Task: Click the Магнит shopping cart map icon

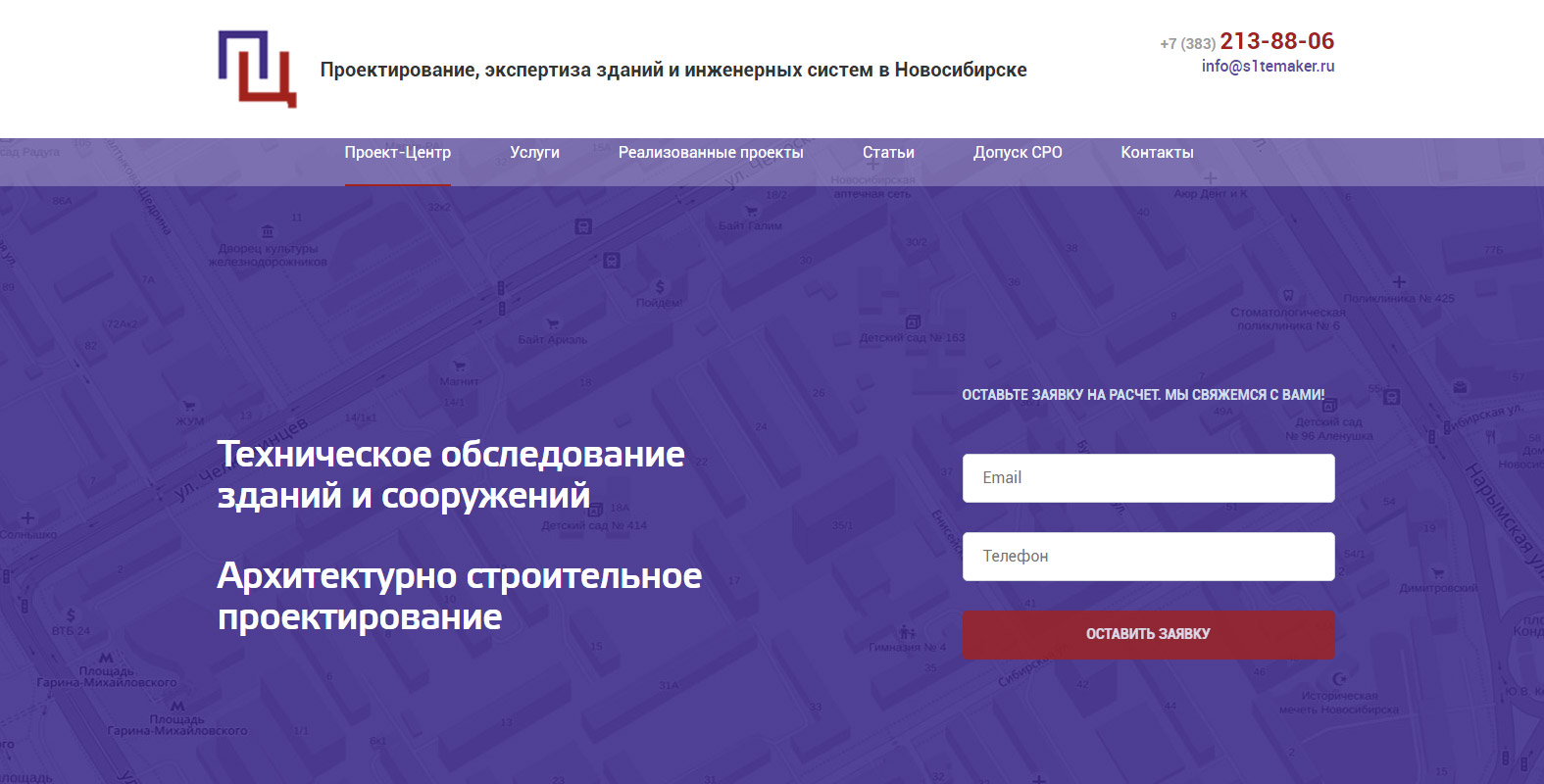Action: point(459,367)
